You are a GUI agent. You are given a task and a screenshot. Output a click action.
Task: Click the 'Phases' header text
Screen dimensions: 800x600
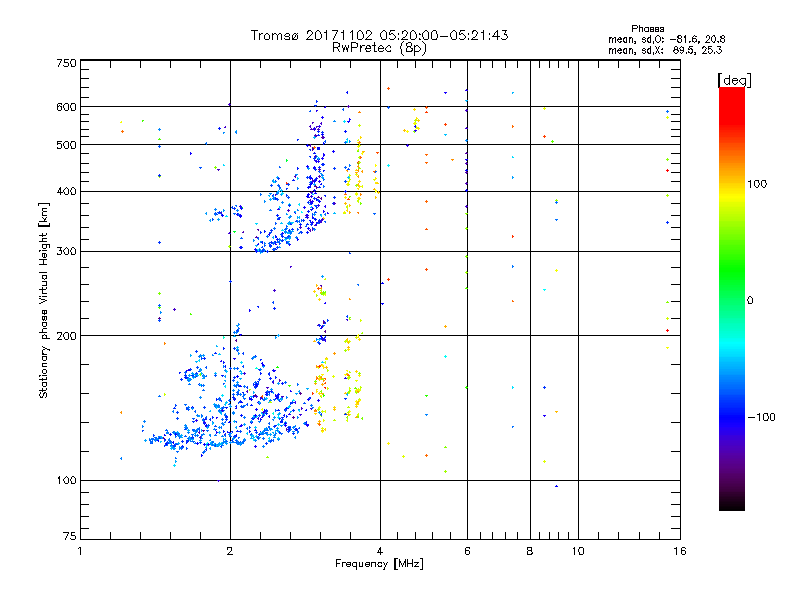647,29
